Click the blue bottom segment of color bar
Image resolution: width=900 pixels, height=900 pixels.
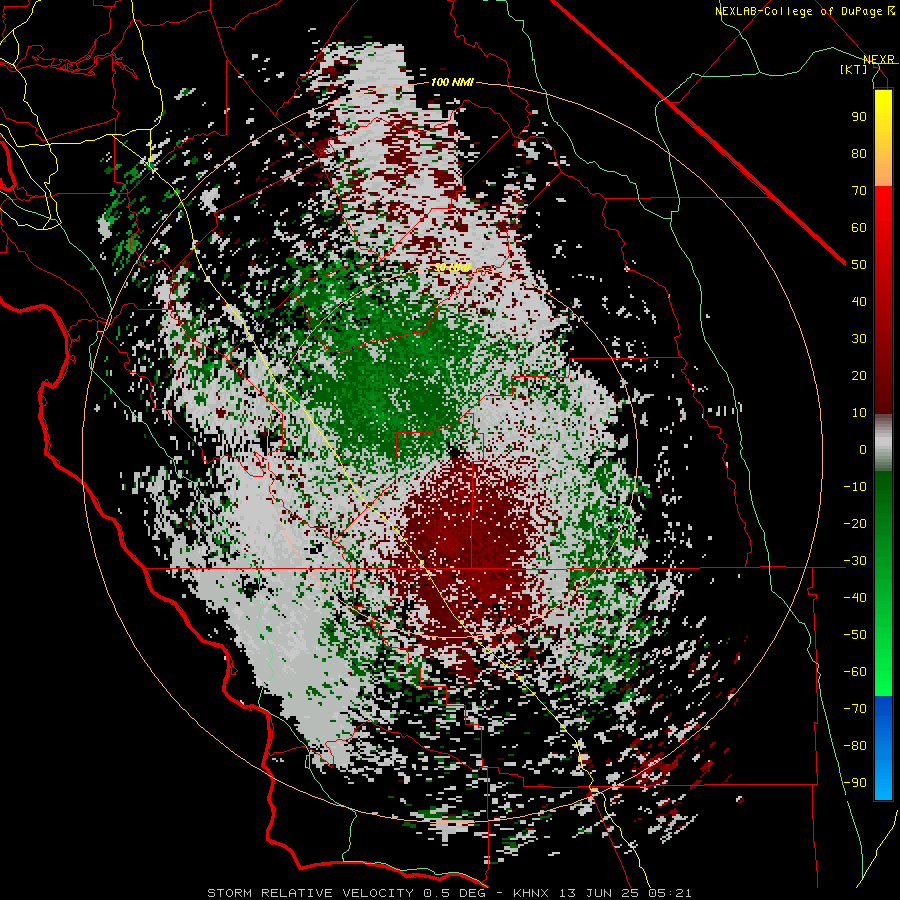[x=883, y=748]
